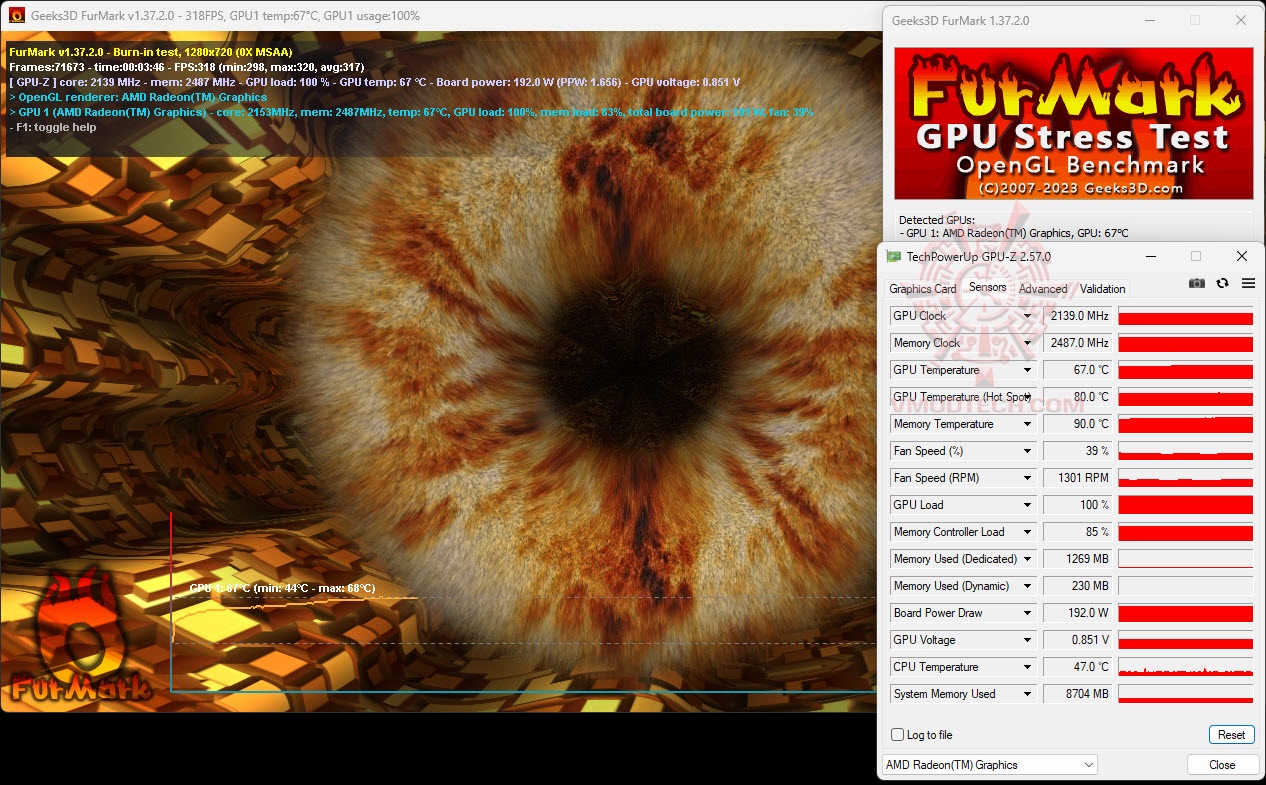Click FurMark flame icon in render window title bar
Image resolution: width=1266 pixels, height=785 pixels.
(x=16, y=16)
